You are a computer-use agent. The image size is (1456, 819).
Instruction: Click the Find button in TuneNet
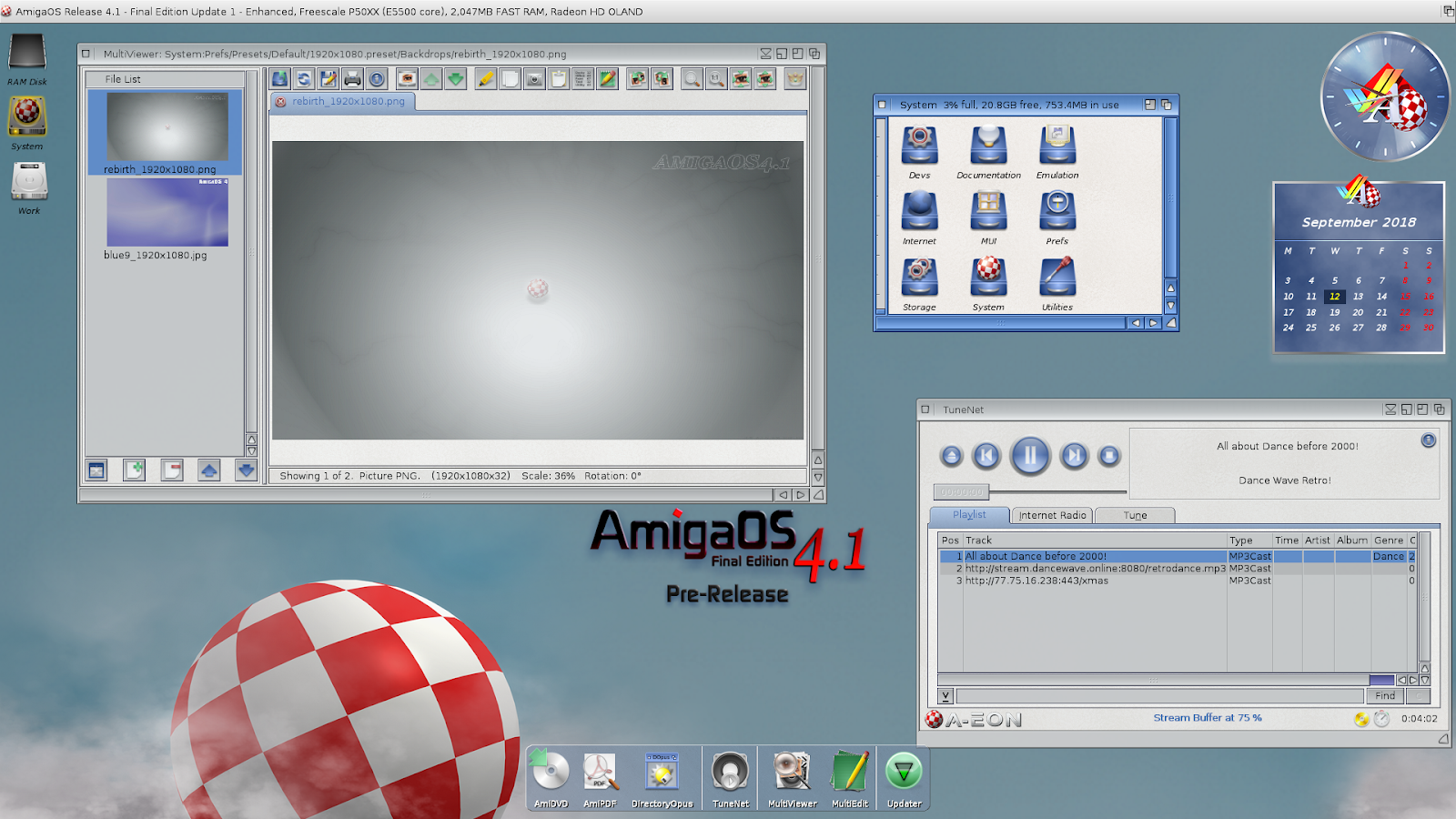[1385, 695]
